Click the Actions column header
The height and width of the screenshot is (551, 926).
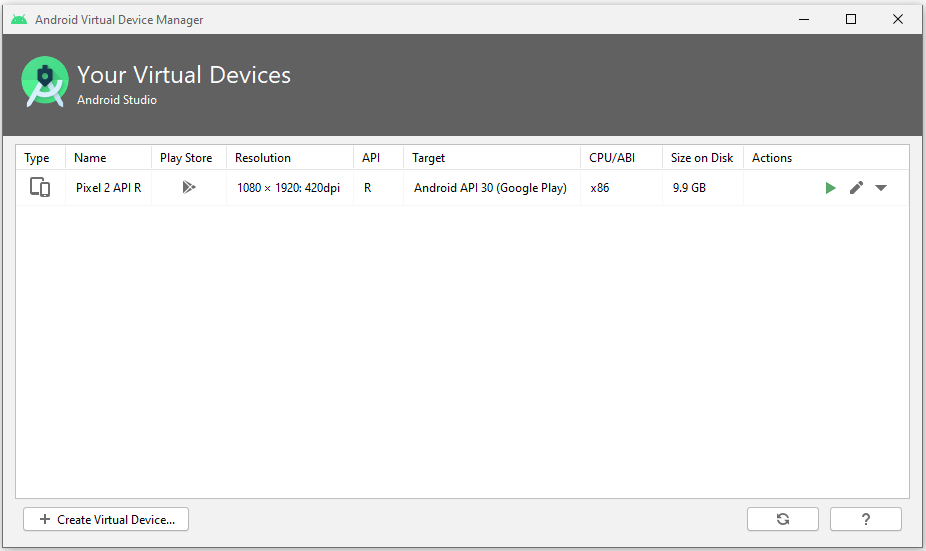point(826,158)
